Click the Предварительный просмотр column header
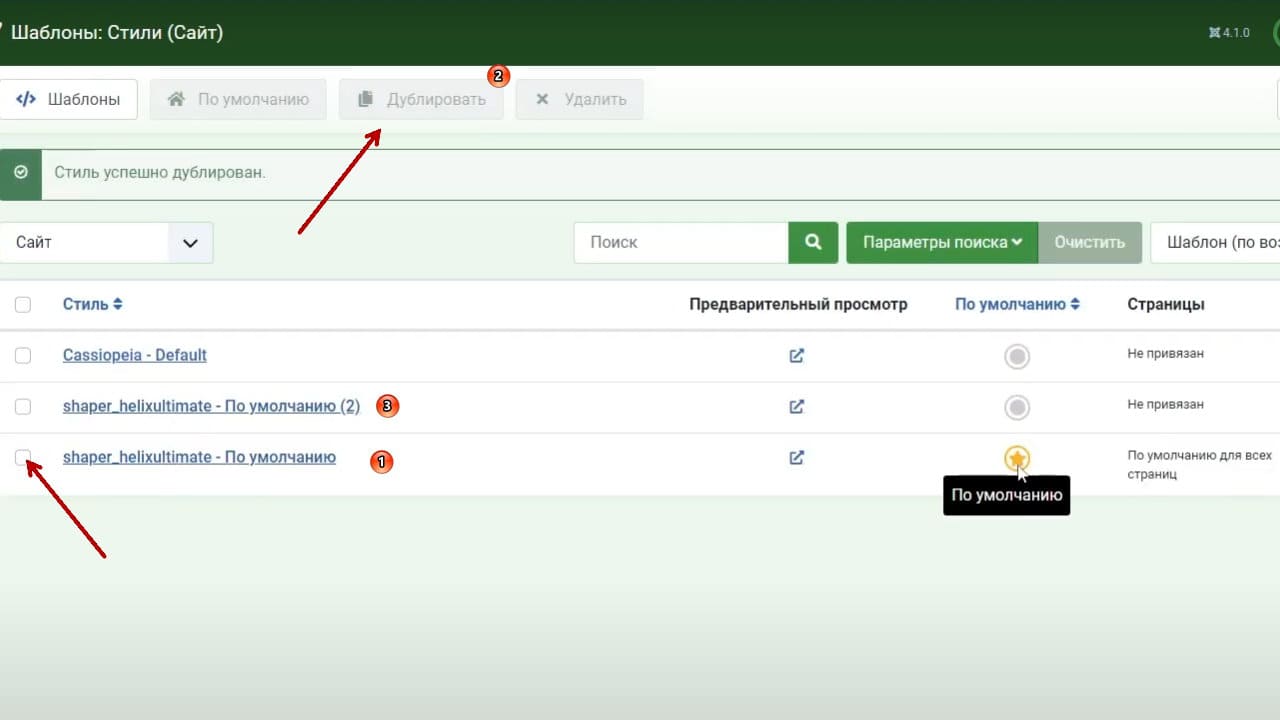The image size is (1280, 720). tap(798, 304)
